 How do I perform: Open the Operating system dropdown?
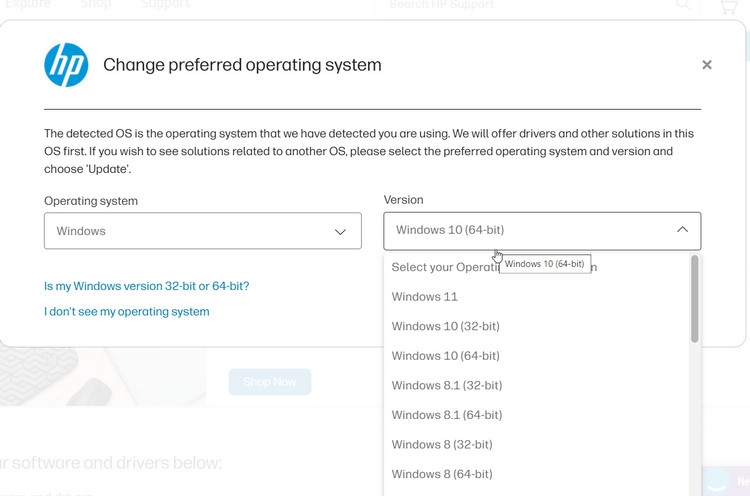[x=202, y=231]
